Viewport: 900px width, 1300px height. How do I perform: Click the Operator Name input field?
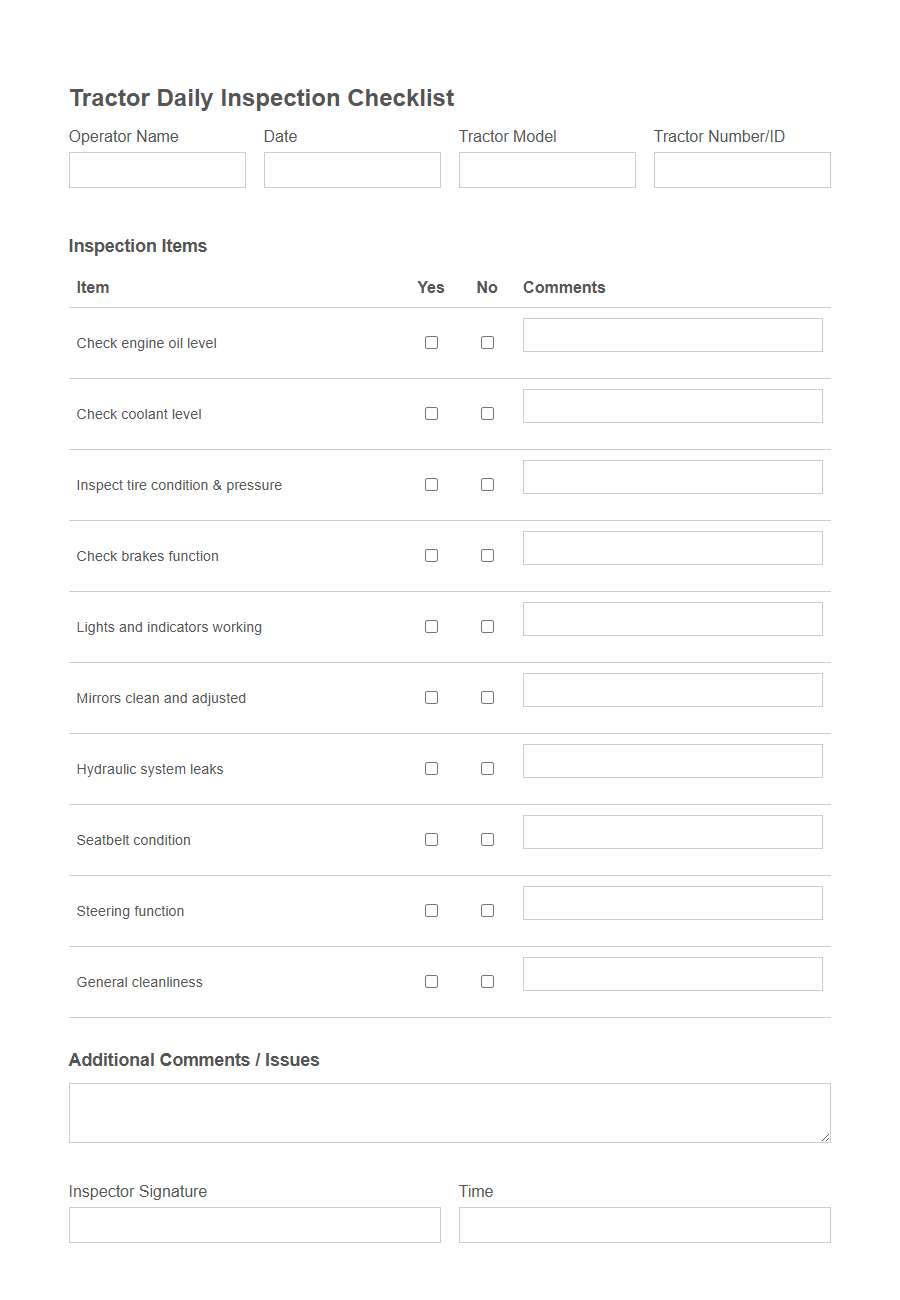157,169
